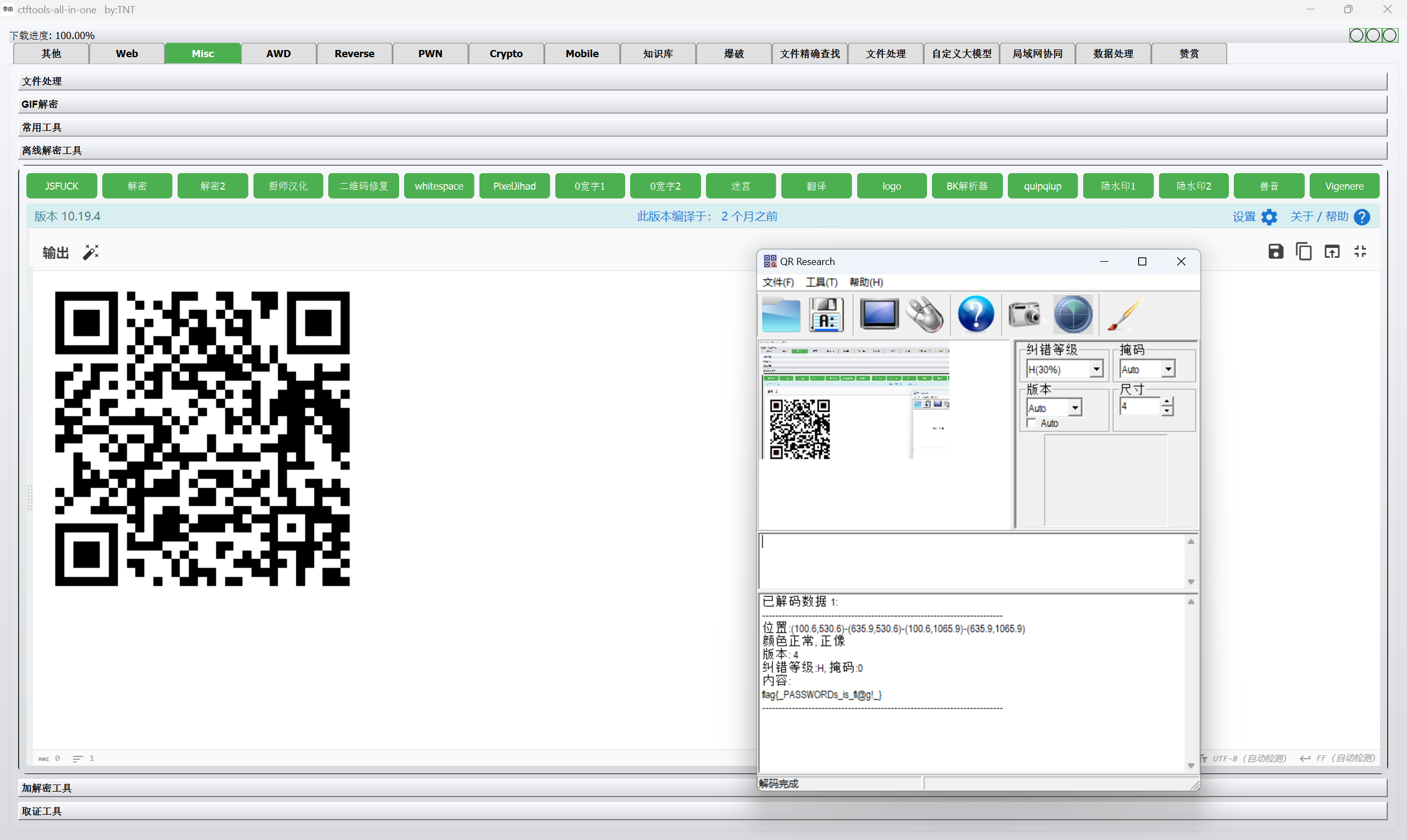Switch to the Reverse tab
Screen dimensions: 1407x840
(x=354, y=53)
